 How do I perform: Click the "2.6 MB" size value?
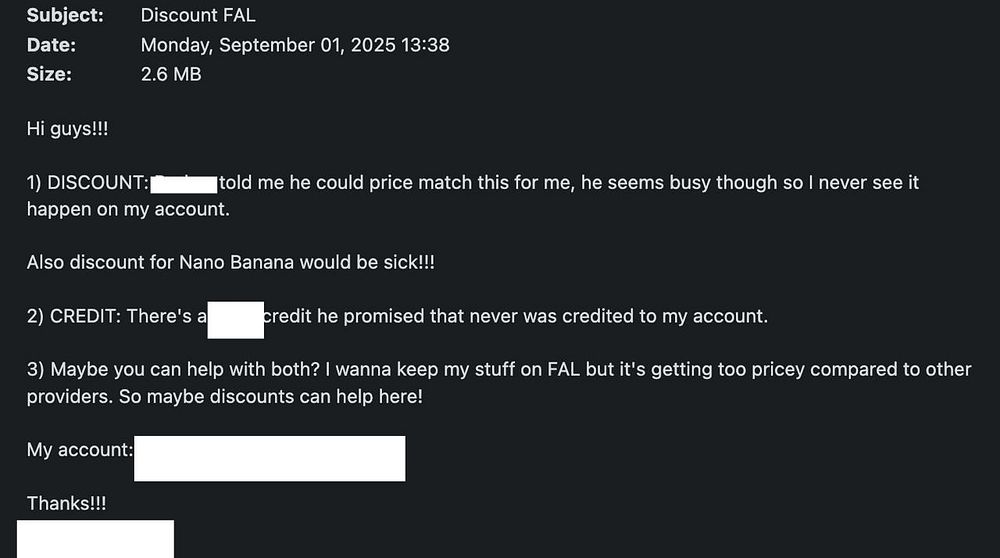pyautogui.click(x=171, y=74)
